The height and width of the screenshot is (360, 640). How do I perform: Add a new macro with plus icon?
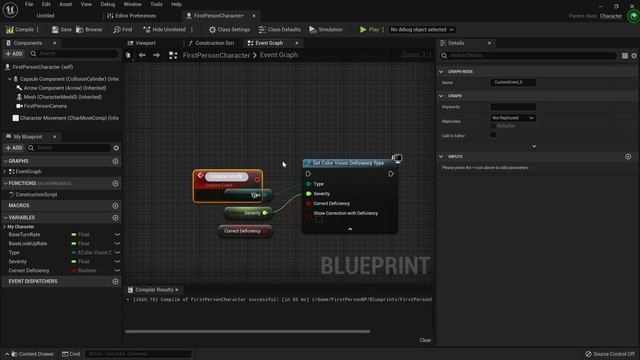(x=116, y=206)
